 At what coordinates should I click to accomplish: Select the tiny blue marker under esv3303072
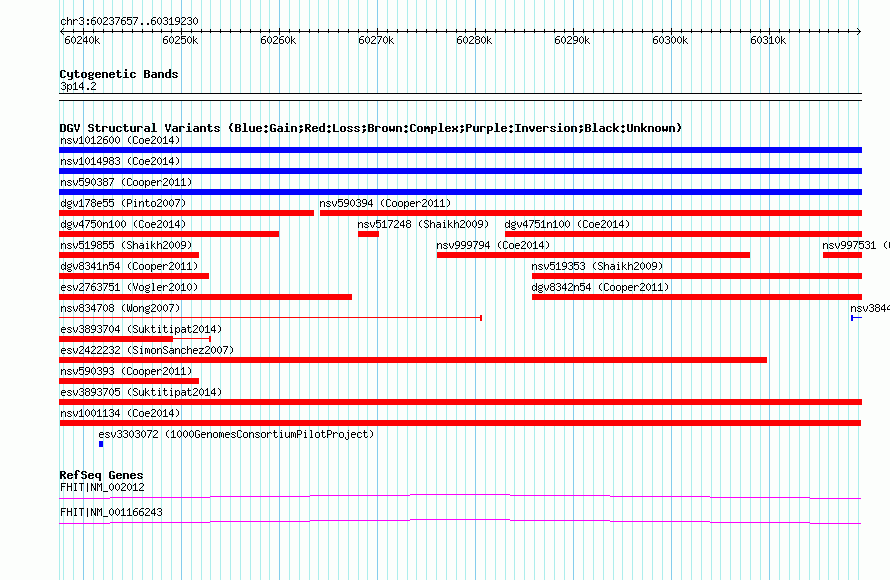[101, 444]
